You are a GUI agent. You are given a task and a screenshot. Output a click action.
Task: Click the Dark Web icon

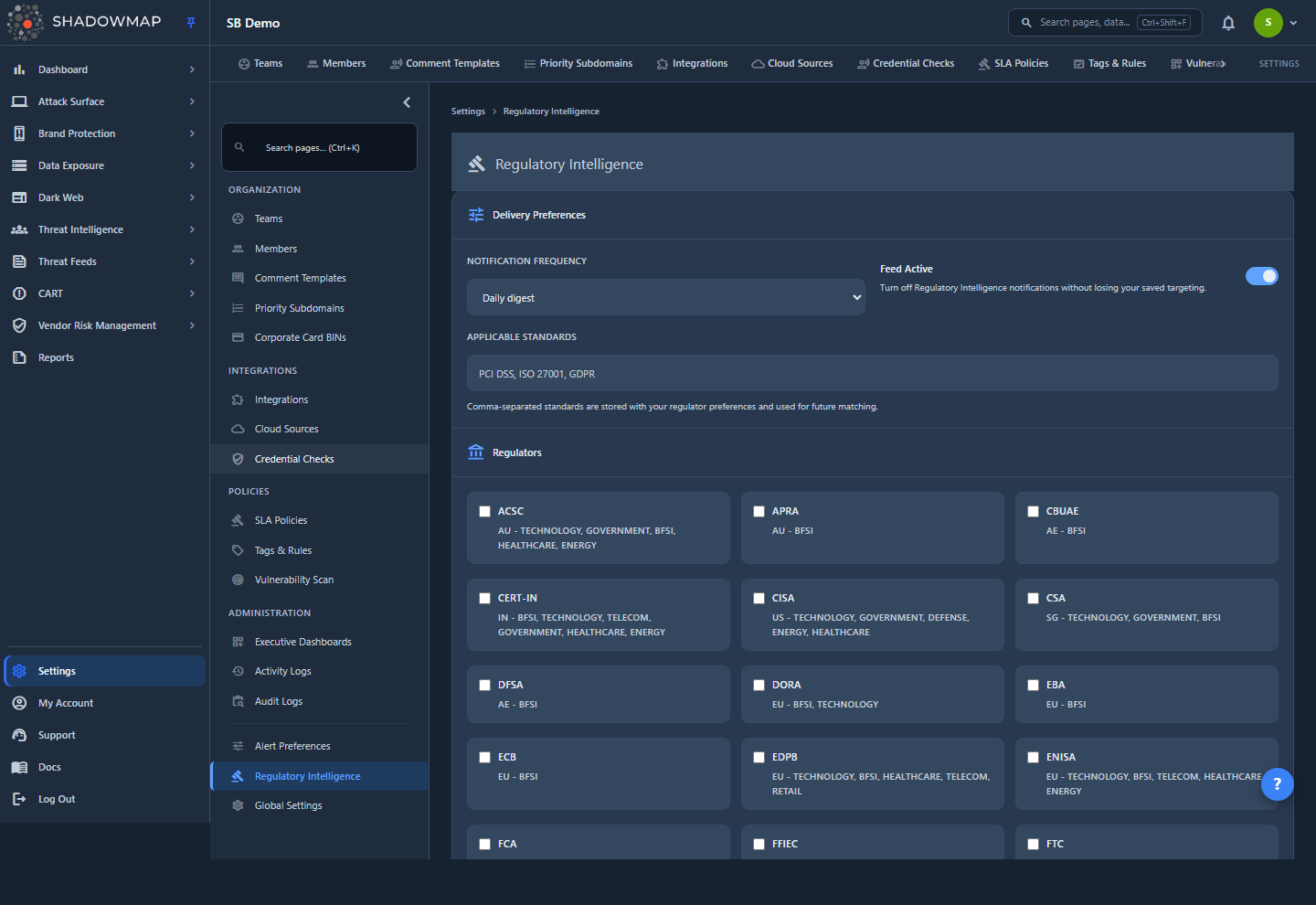(x=19, y=197)
